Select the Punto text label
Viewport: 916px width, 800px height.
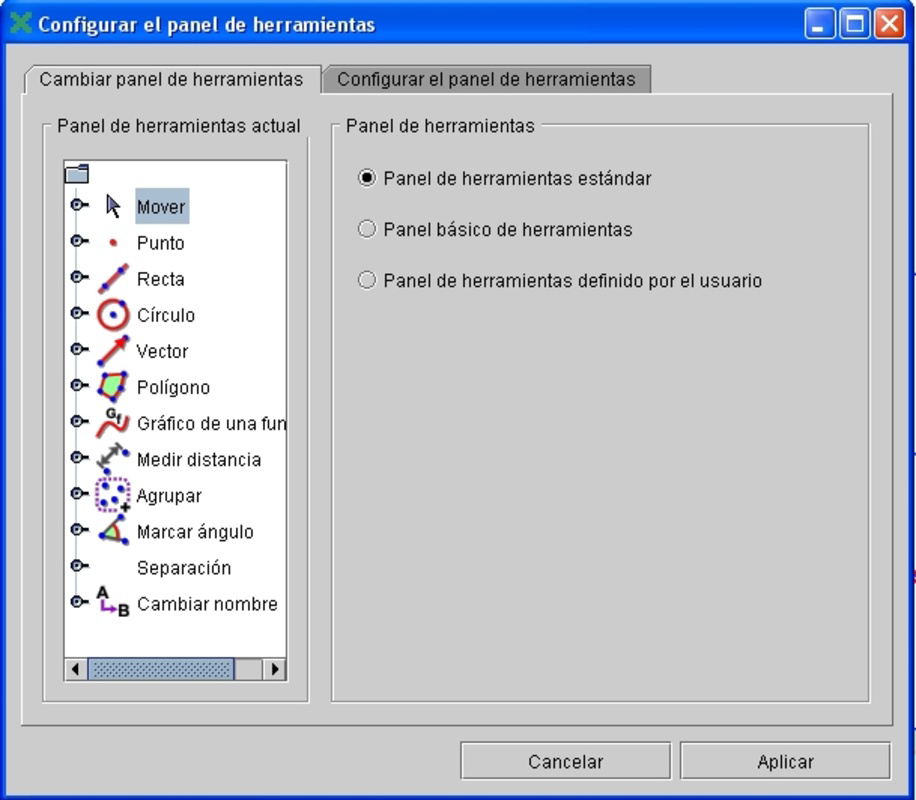(161, 243)
